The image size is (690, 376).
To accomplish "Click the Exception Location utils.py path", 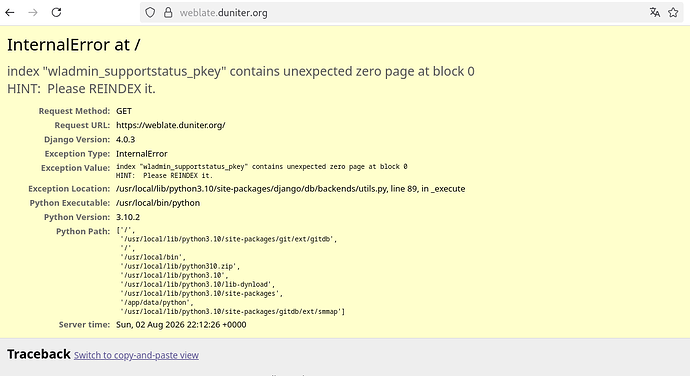I will [290, 189].
